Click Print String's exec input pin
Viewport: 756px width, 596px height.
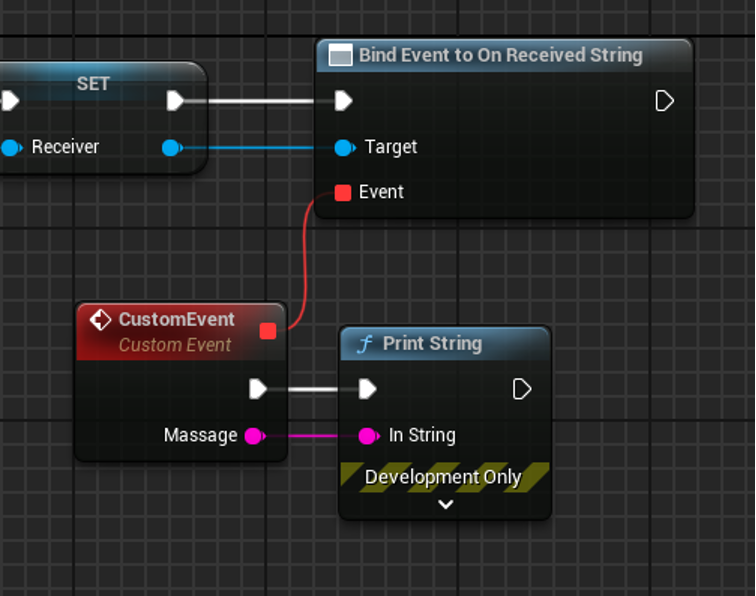tap(367, 389)
